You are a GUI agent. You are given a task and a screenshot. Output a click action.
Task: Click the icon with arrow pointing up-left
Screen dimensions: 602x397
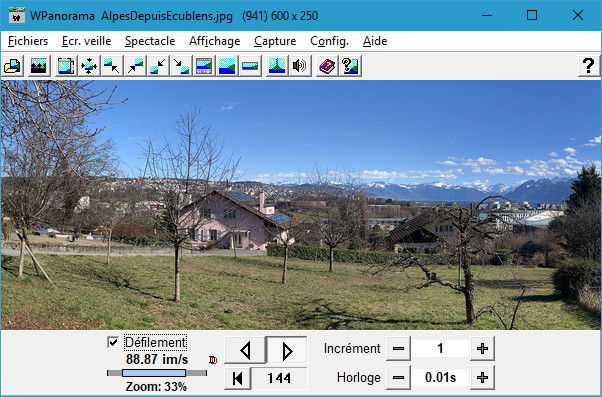112,66
